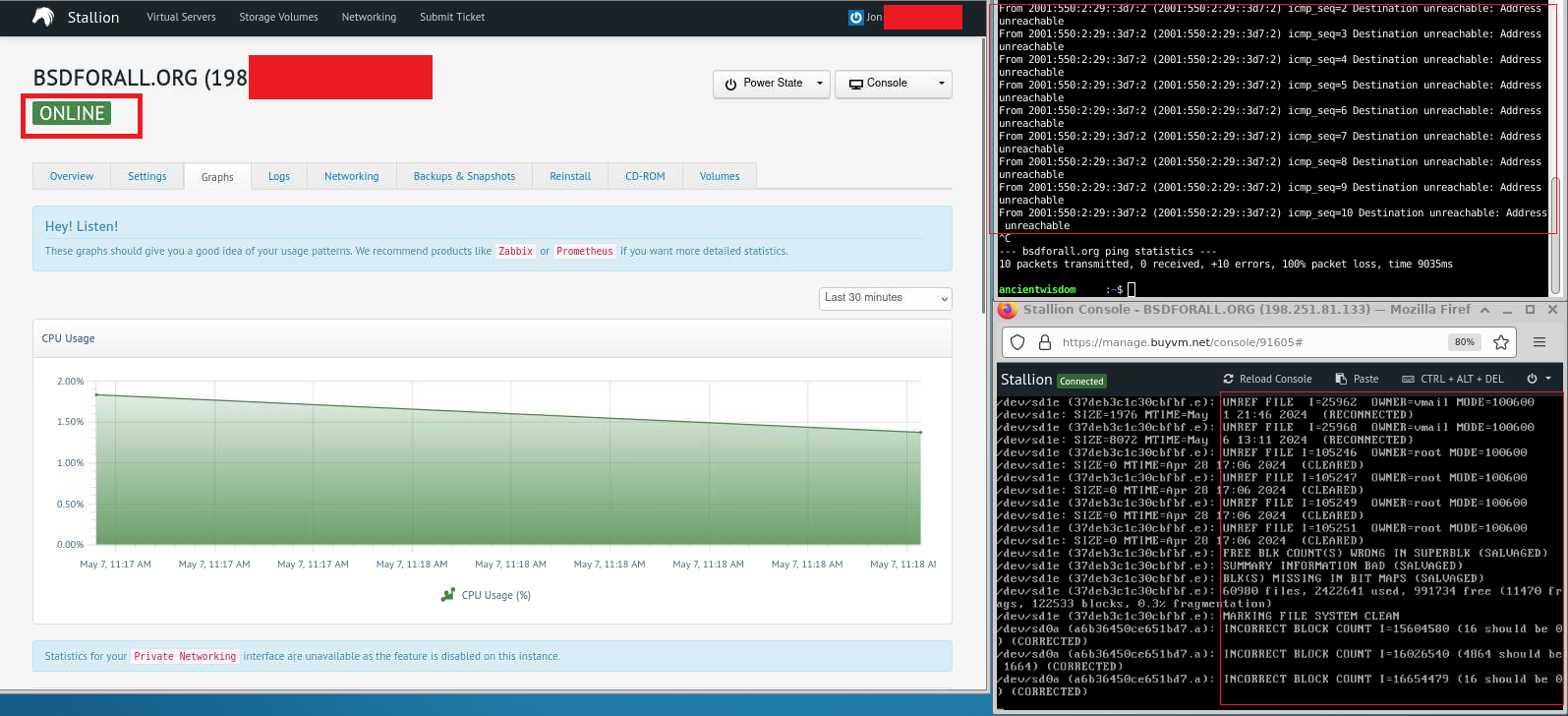
Task: Click the shield tracking protection icon
Action: coord(1018,342)
